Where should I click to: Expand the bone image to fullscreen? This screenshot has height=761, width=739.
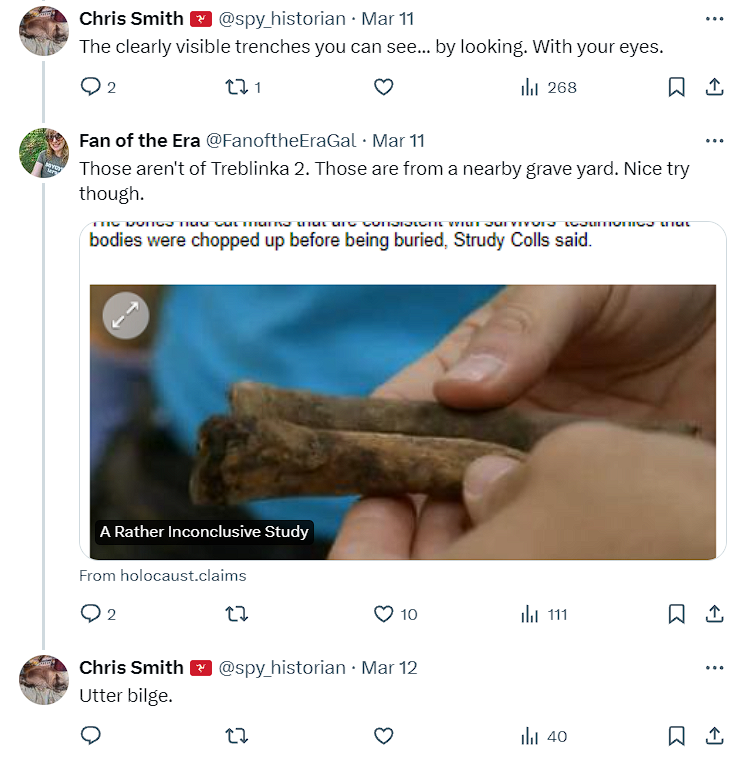(125, 316)
